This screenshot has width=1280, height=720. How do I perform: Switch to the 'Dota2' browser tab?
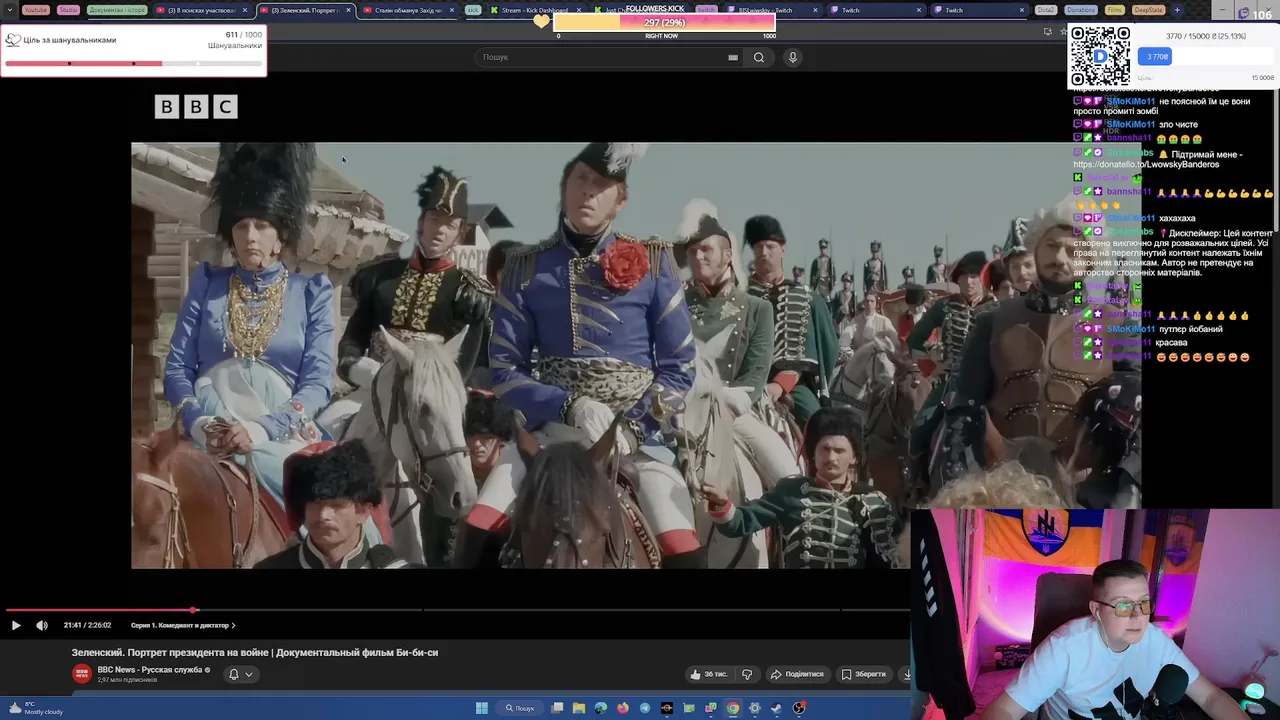[x=1046, y=10]
